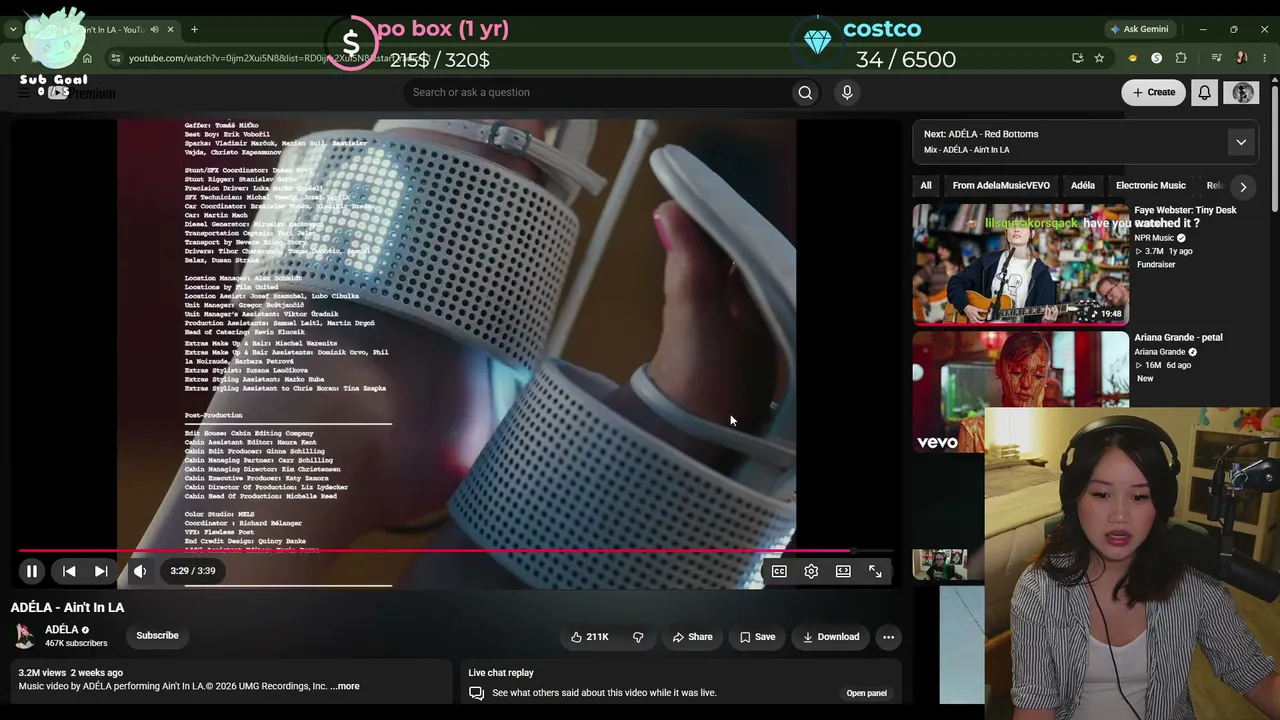Pause the video playback
Viewport: 1280px width, 720px height.
[x=32, y=571]
